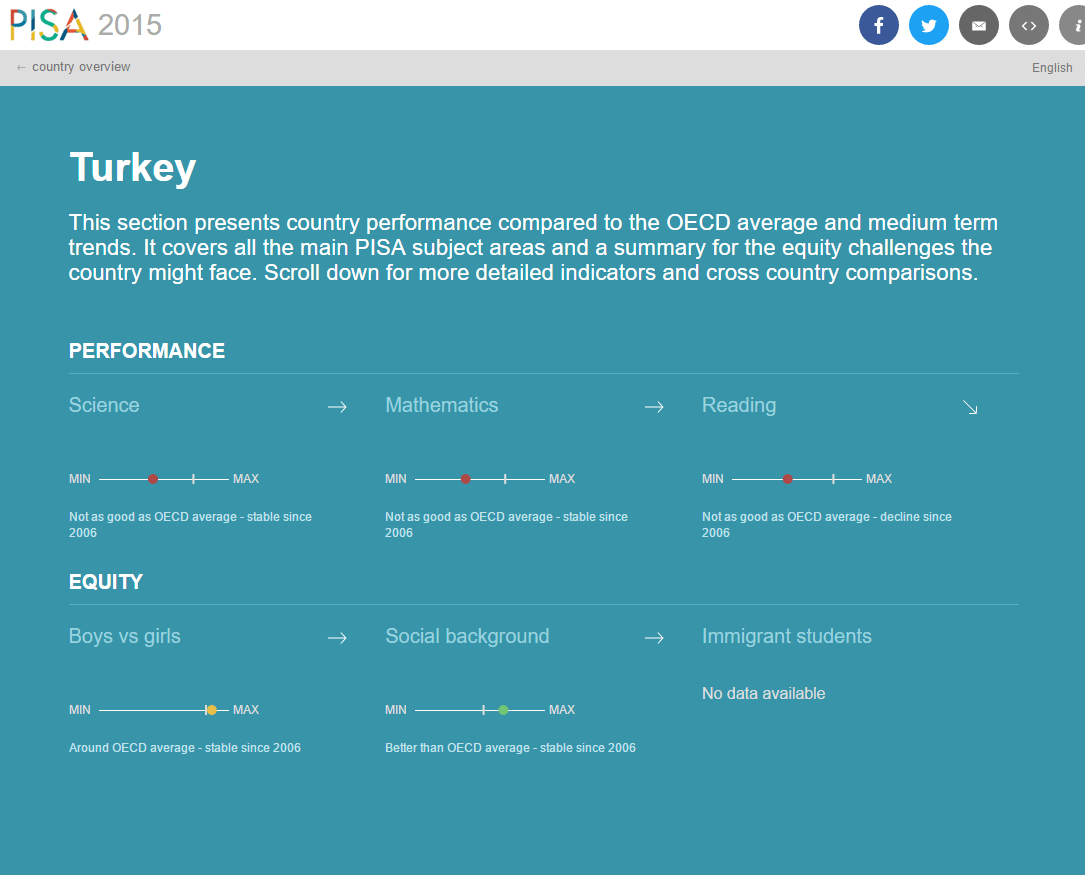Share page via Facebook icon

point(878,26)
